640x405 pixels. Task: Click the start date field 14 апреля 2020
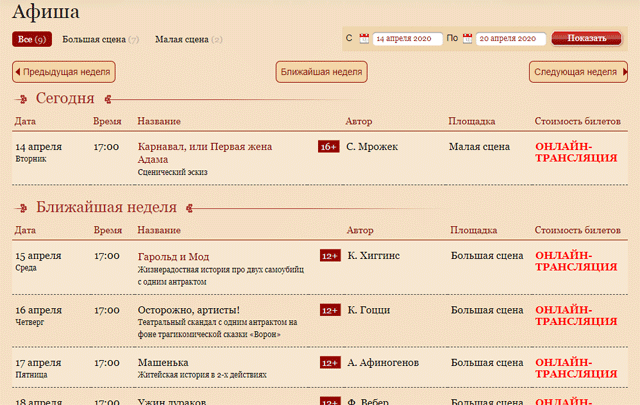pyautogui.click(x=407, y=39)
